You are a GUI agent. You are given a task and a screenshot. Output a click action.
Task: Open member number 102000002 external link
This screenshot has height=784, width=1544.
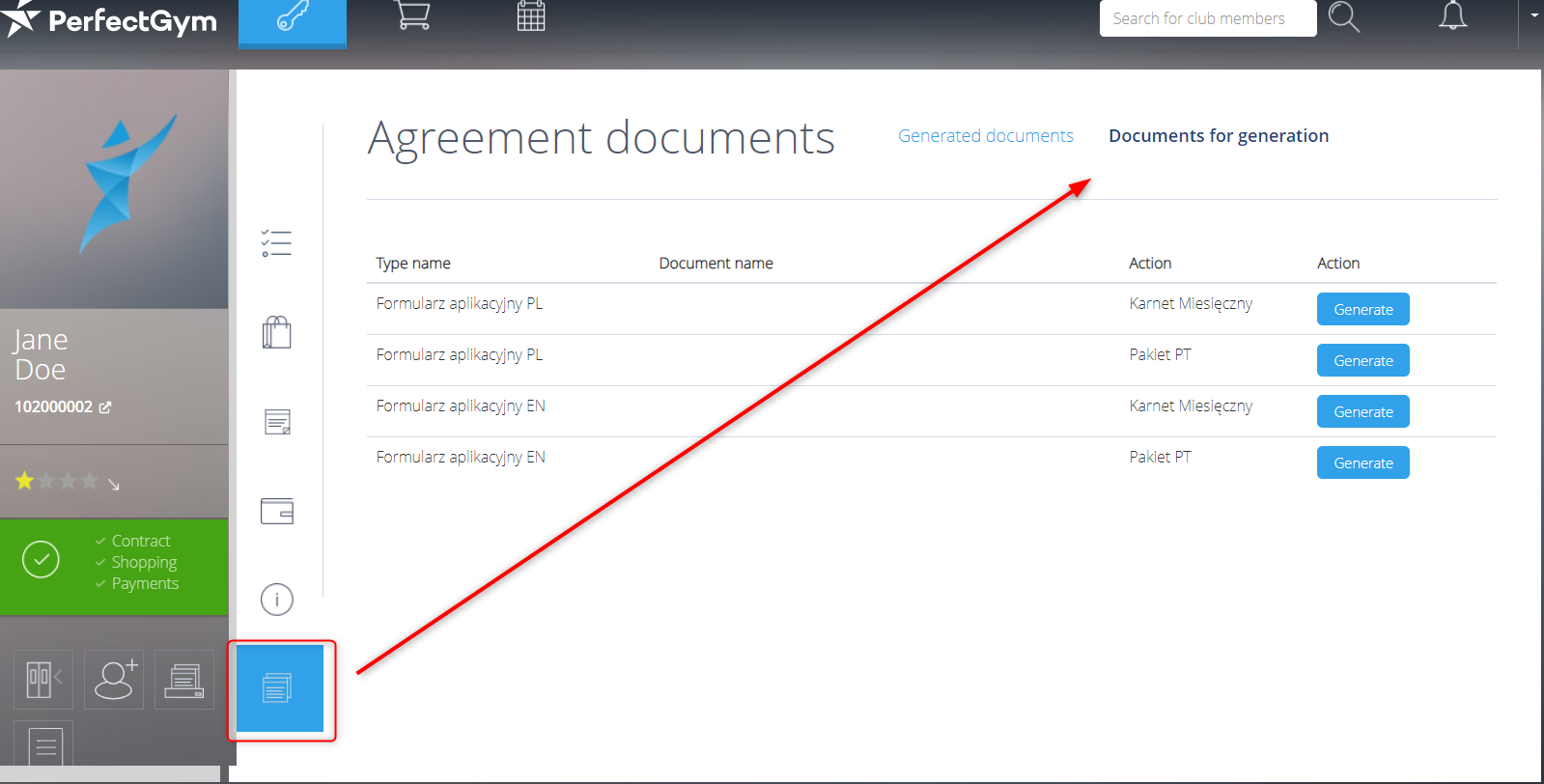105,407
